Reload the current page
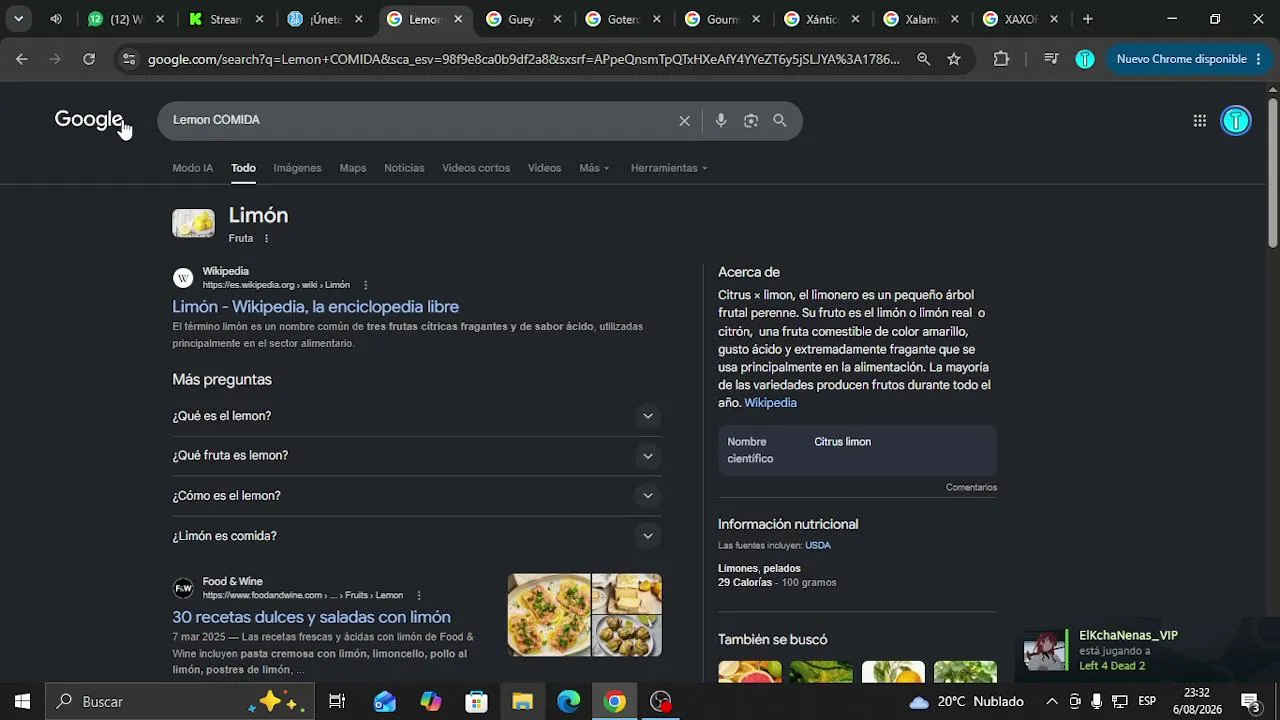This screenshot has height=720, width=1280. click(89, 59)
